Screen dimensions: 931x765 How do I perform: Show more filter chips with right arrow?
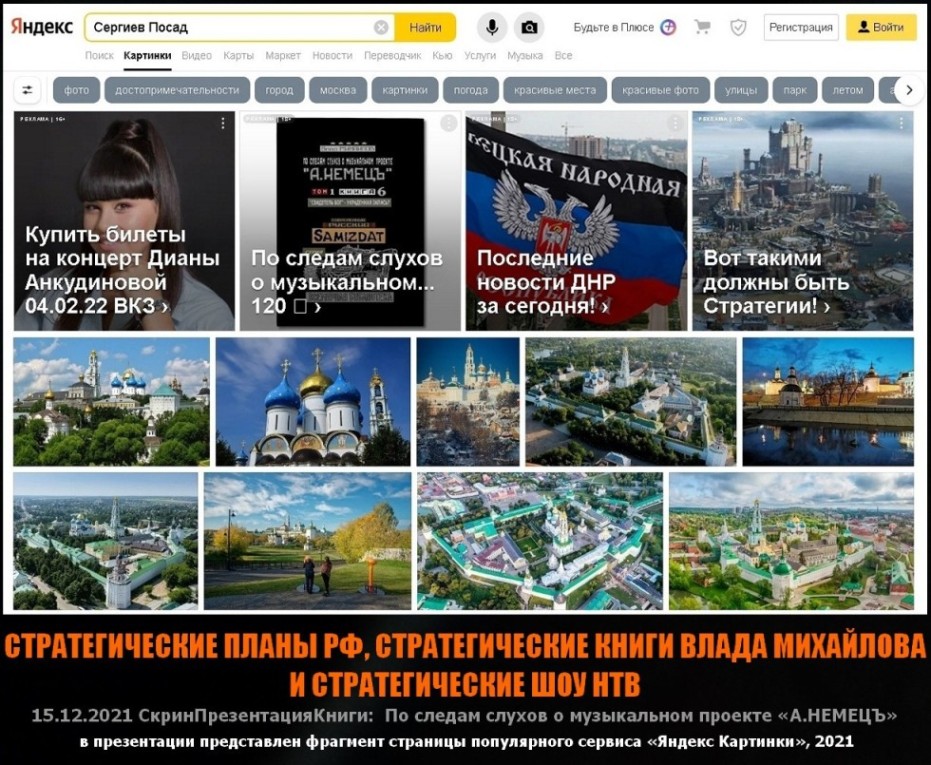[x=909, y=90]
